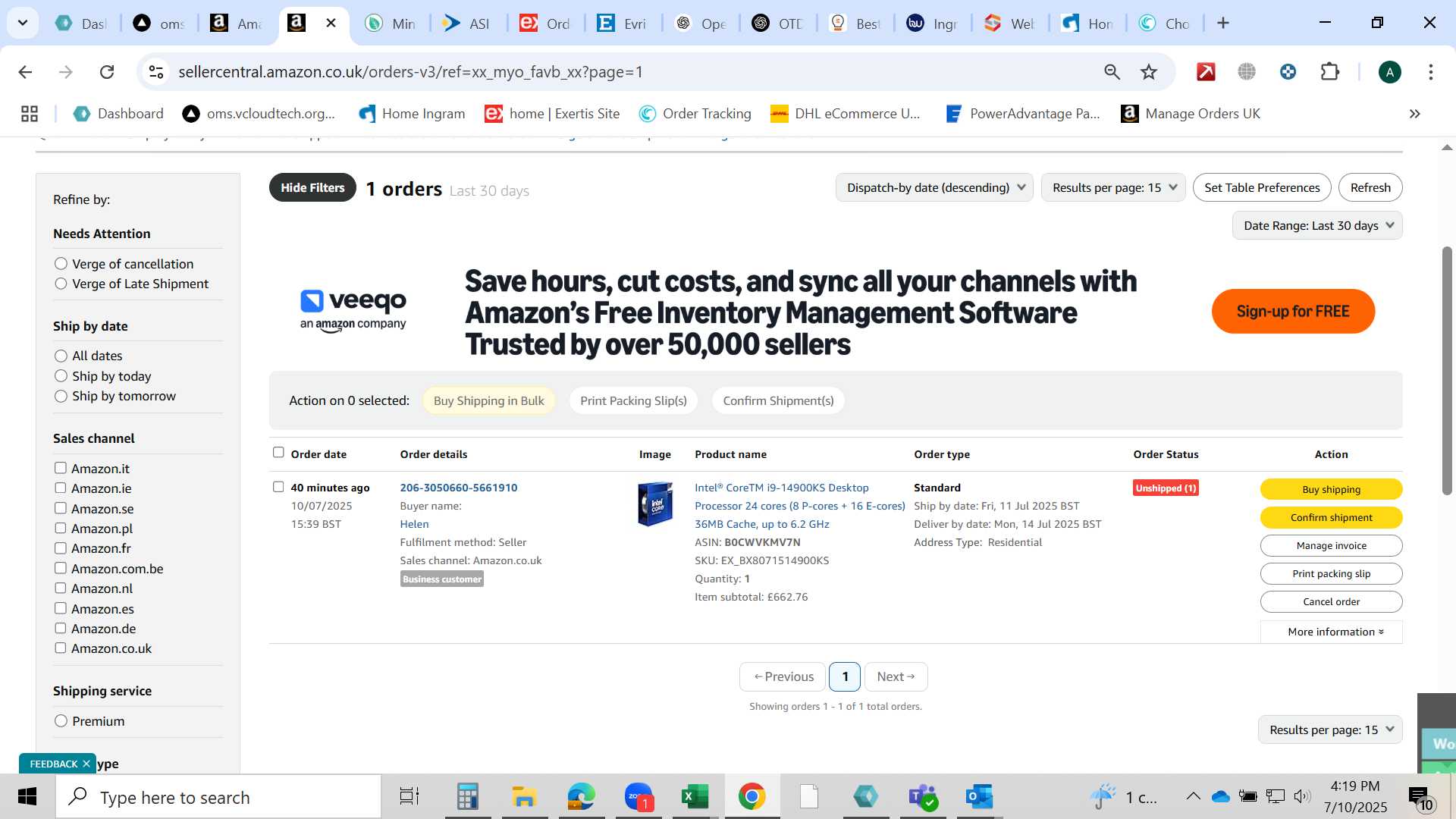
Task: Open the red arrow extension icon
Action: point(1206,72)
